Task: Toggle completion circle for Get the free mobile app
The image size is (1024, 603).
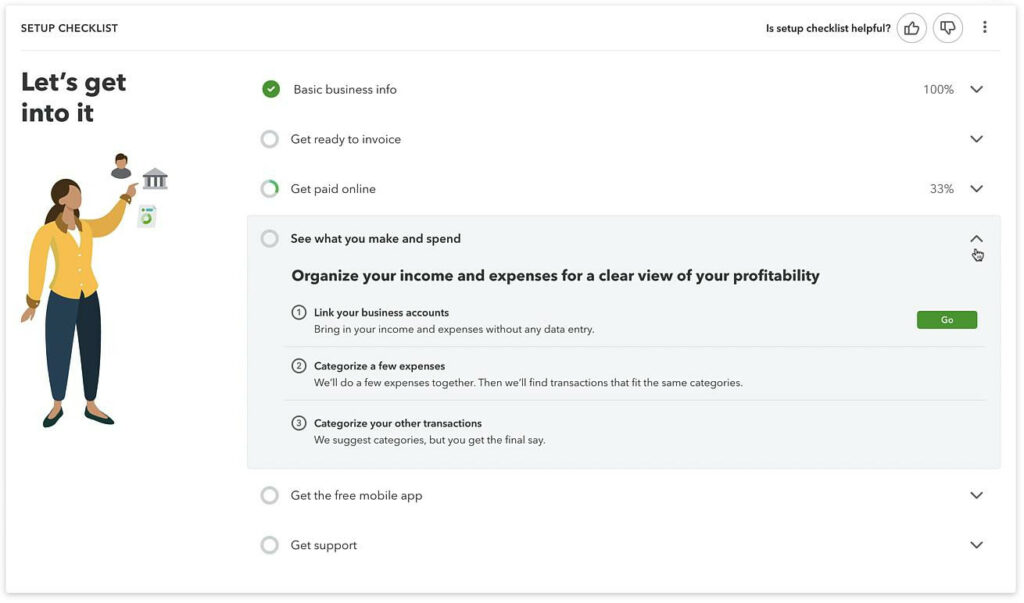Action: pyautogui.click(x=270, y=494)
